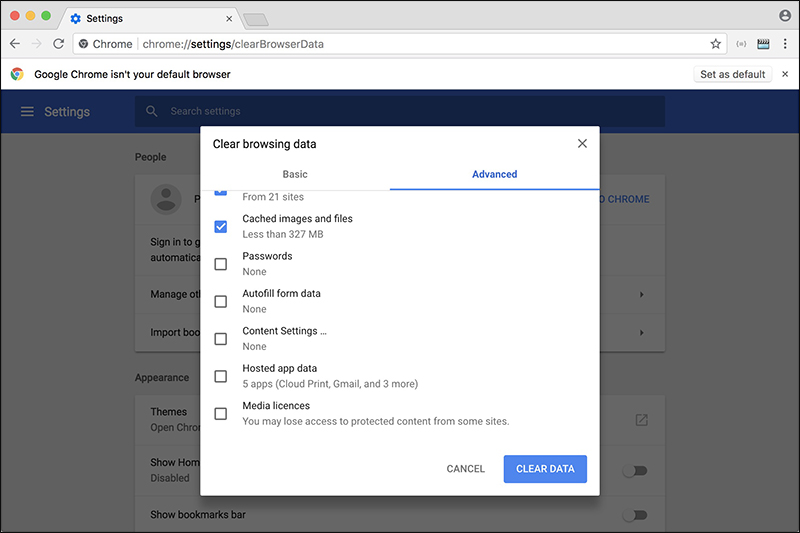Switch to the Basic tab

(x=295, y=174)
